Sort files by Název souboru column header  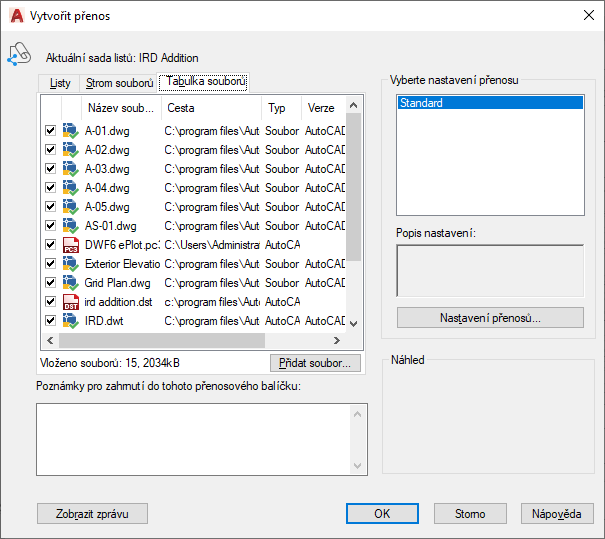coord(120,107)
